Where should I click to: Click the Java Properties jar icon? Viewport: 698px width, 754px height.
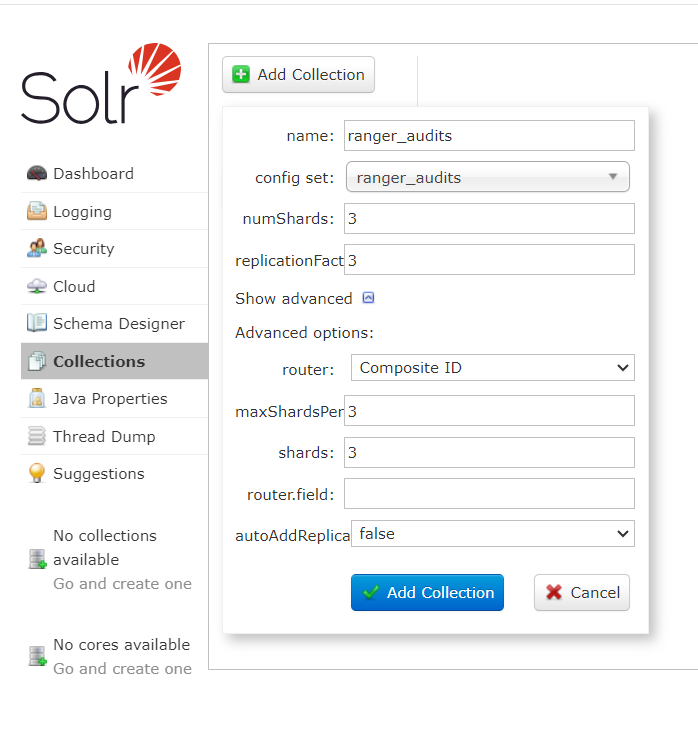(x=37, y=398)
